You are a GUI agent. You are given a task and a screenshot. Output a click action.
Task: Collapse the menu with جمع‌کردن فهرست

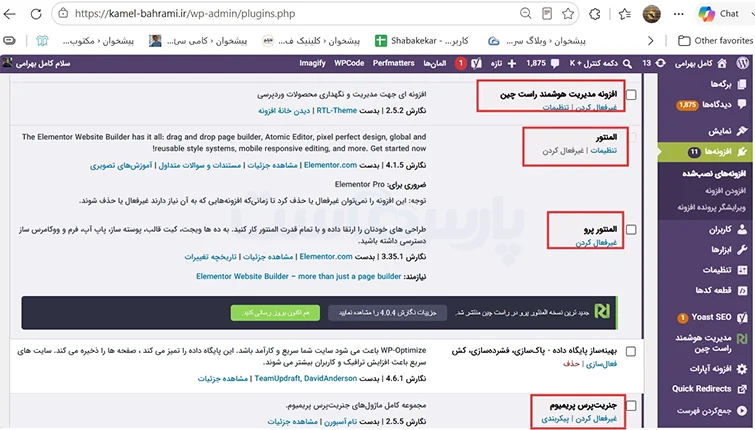[x=711, y=411]
